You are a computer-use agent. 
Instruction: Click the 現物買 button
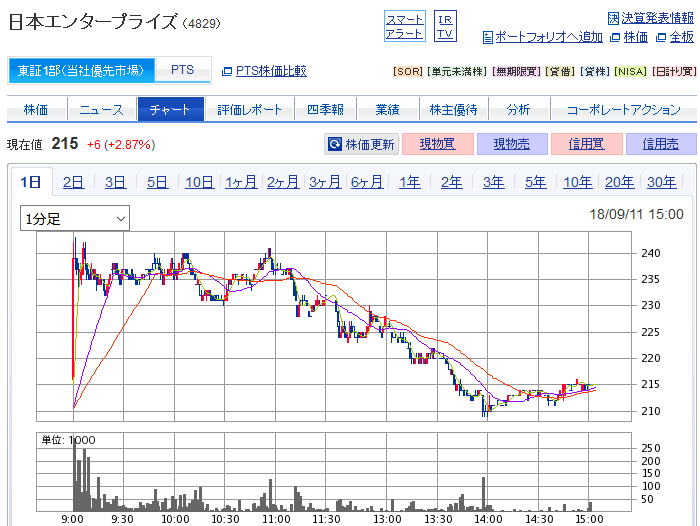pyautogui.click(x=437, y=144)
